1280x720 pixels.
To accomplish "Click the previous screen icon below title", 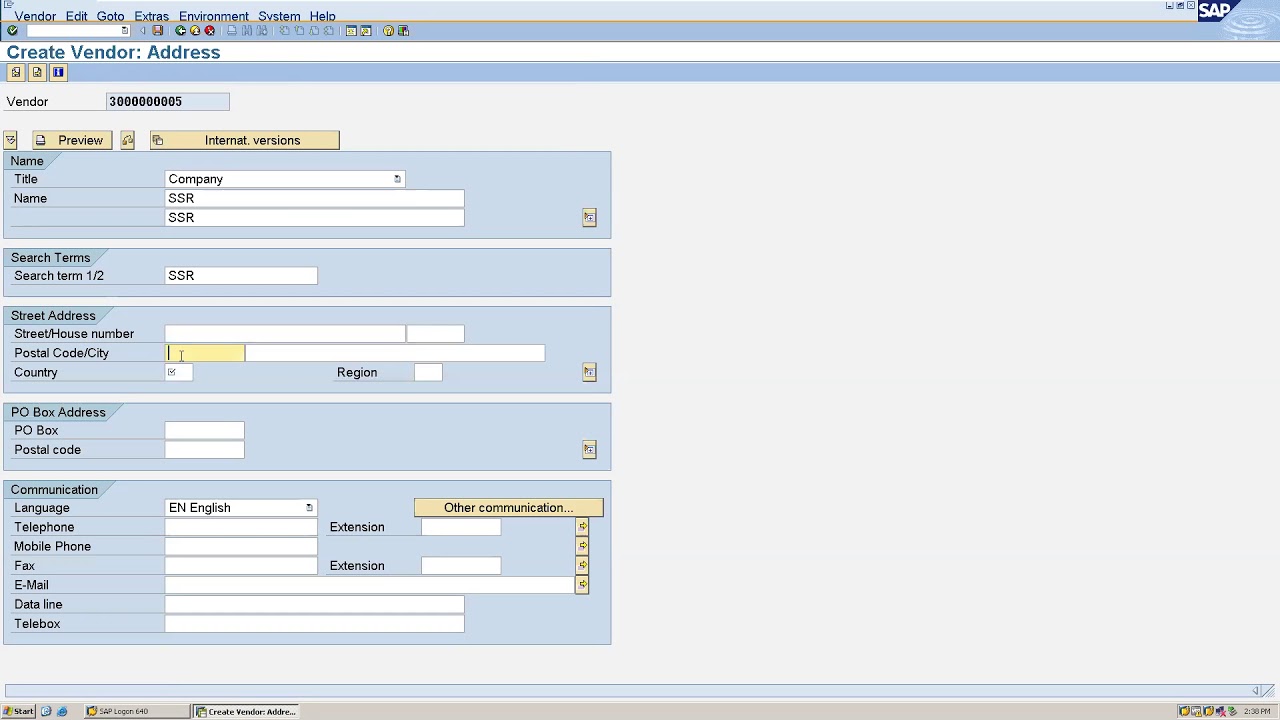I will (x=16, y=72).
